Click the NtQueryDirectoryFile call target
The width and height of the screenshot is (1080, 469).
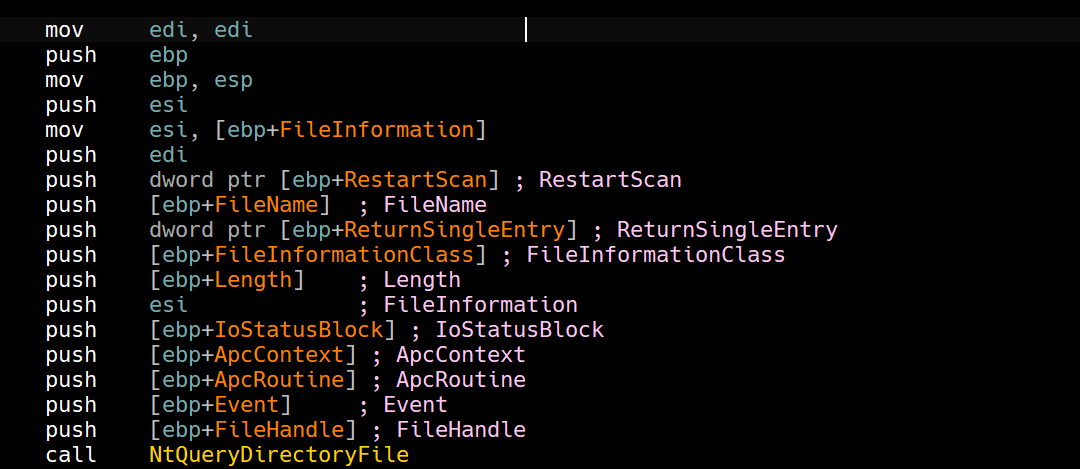tap(278, 455)
